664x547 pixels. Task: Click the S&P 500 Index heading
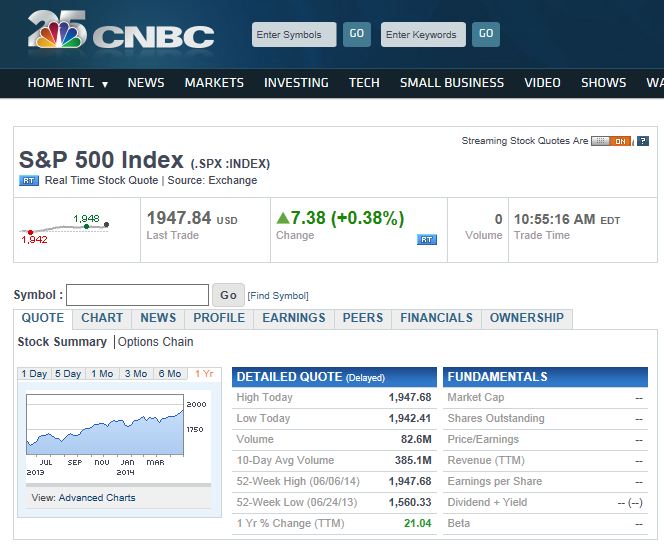tap(101, 160)
